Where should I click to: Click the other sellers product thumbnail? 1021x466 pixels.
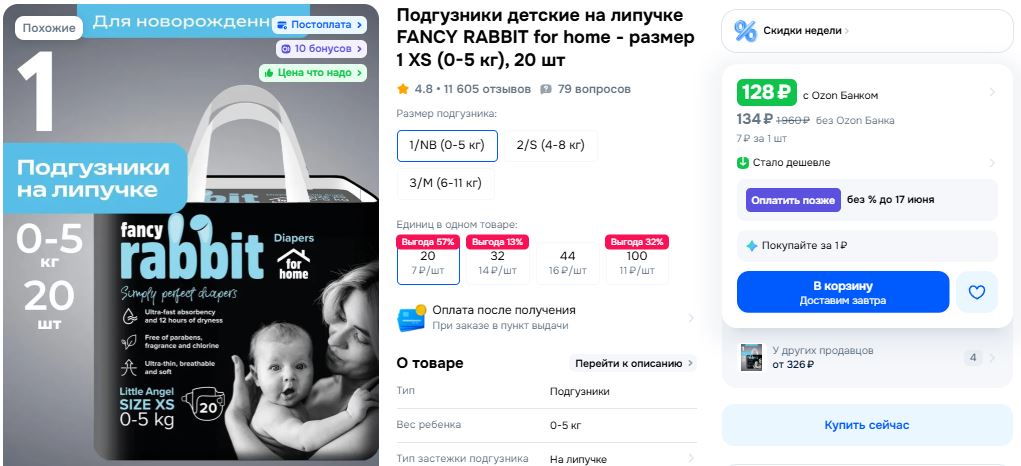751,357
